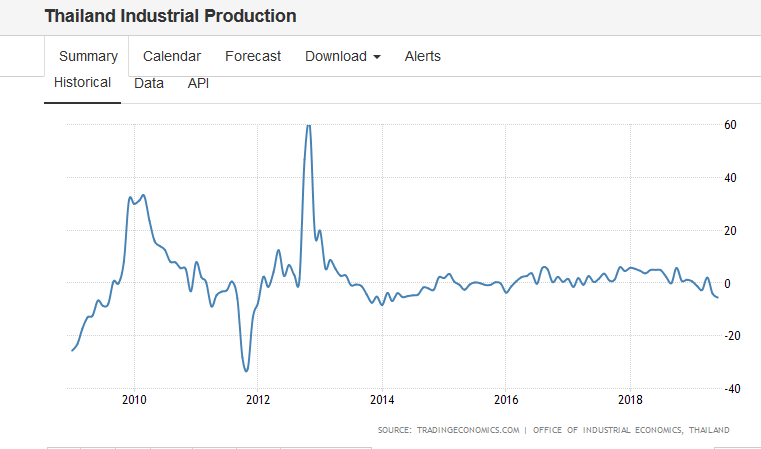Click the TRADINGECONOMICS.COM source text
This screenshot has width=761, height=449.
click(x=468, y=430)
